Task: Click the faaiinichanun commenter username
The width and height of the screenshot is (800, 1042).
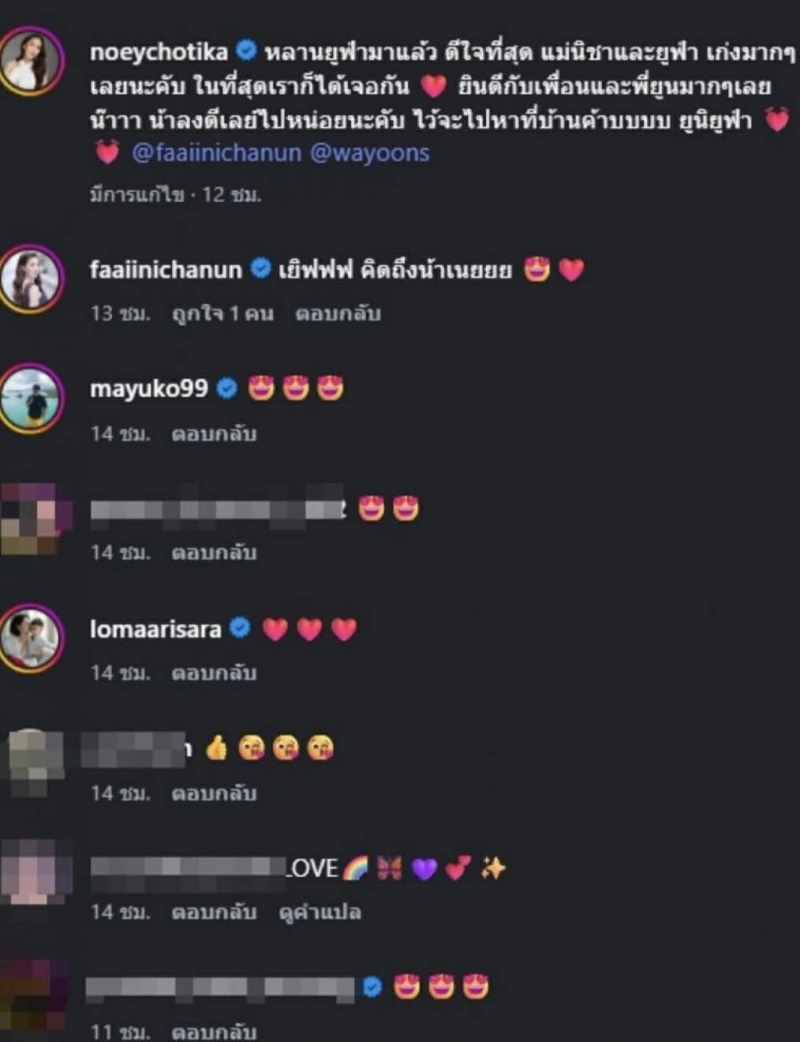Action: (166, 270)
